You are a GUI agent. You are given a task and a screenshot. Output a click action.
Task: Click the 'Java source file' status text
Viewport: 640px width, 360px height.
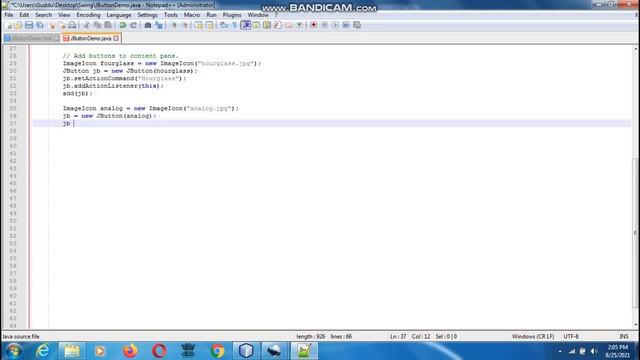pos(21,336)
